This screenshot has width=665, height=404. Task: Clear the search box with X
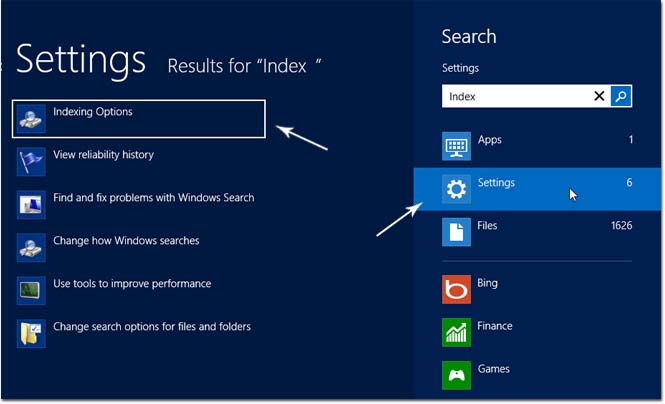coord(599,96)
